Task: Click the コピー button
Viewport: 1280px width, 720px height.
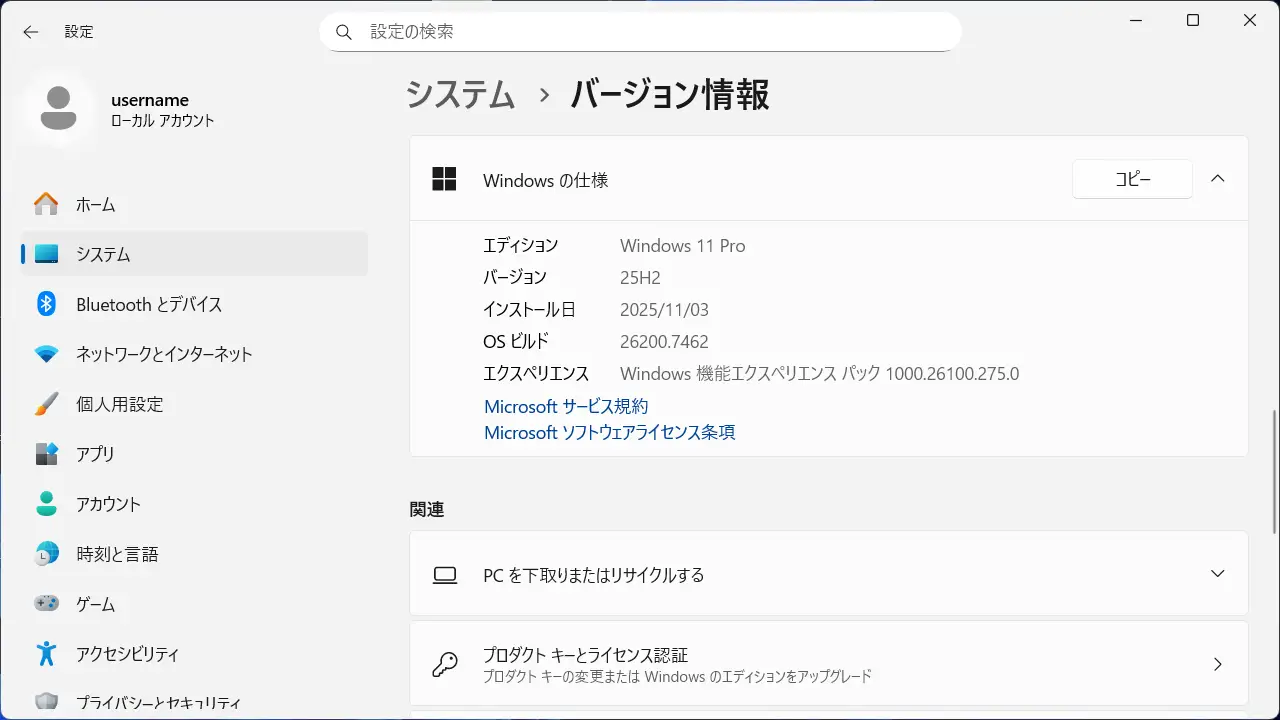Action: click(x=1132, y=180)
